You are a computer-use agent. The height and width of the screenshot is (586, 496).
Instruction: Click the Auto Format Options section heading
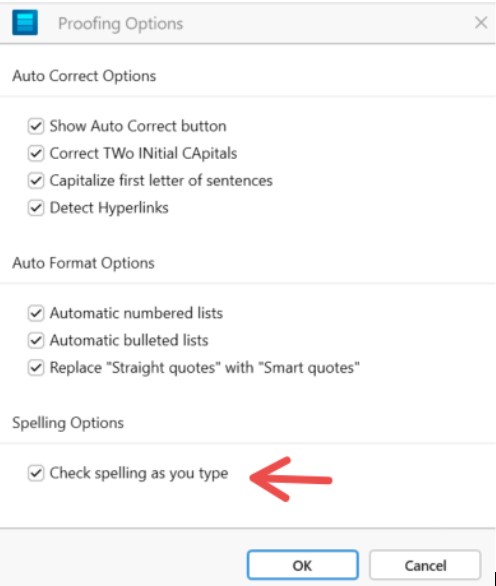pos(83,263)
